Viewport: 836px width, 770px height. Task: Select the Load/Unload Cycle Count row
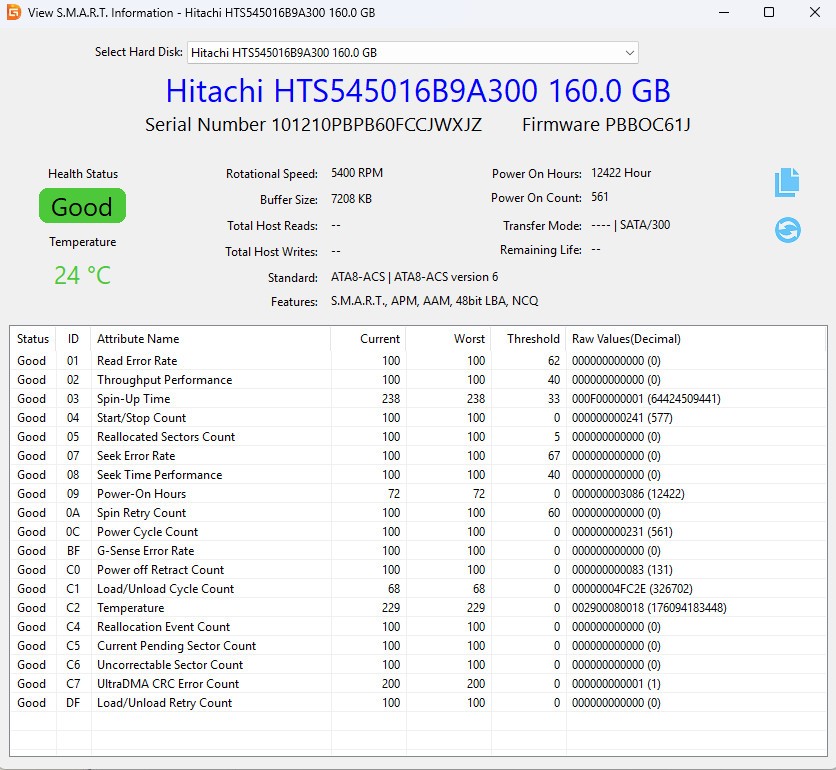[x=418, y=589]
